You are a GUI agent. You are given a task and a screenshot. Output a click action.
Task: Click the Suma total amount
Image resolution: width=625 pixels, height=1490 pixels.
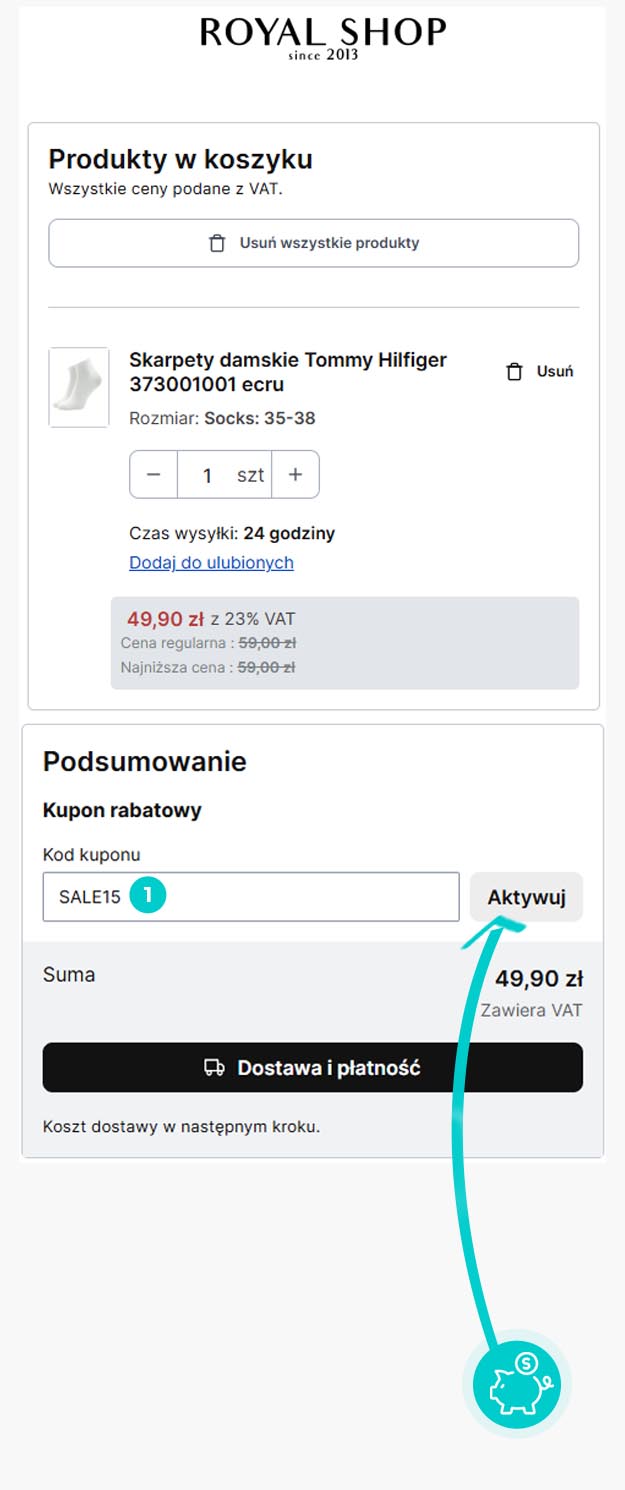539,978
